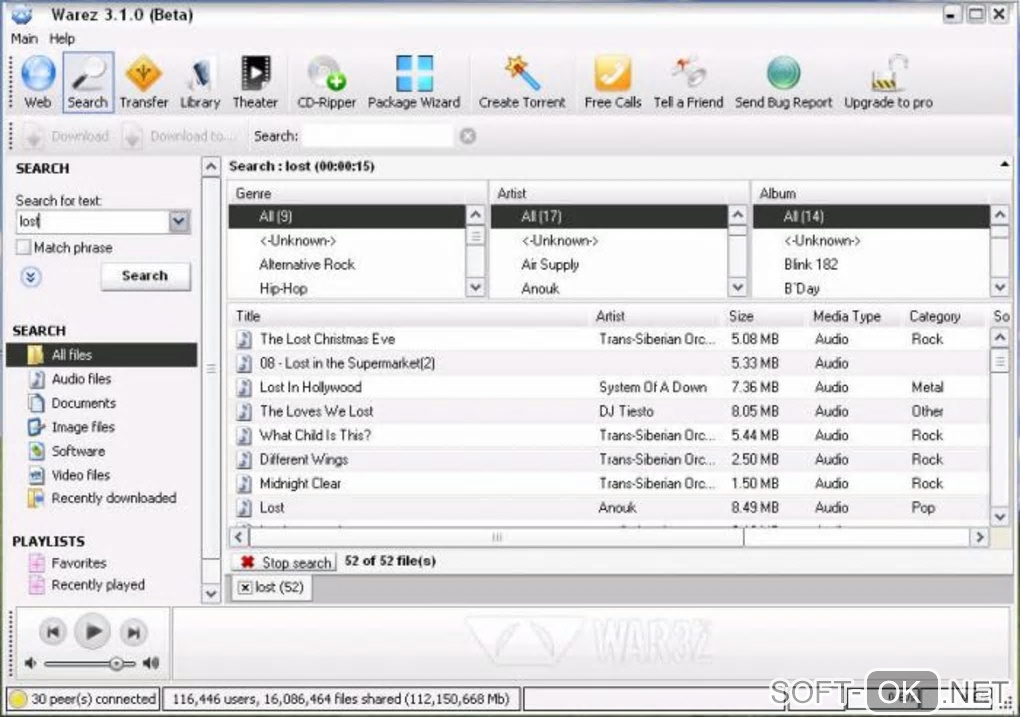This screenshot has height=717, width=1020.
Task: Click the Search button in sidebar
Action: tap(145, 276)
